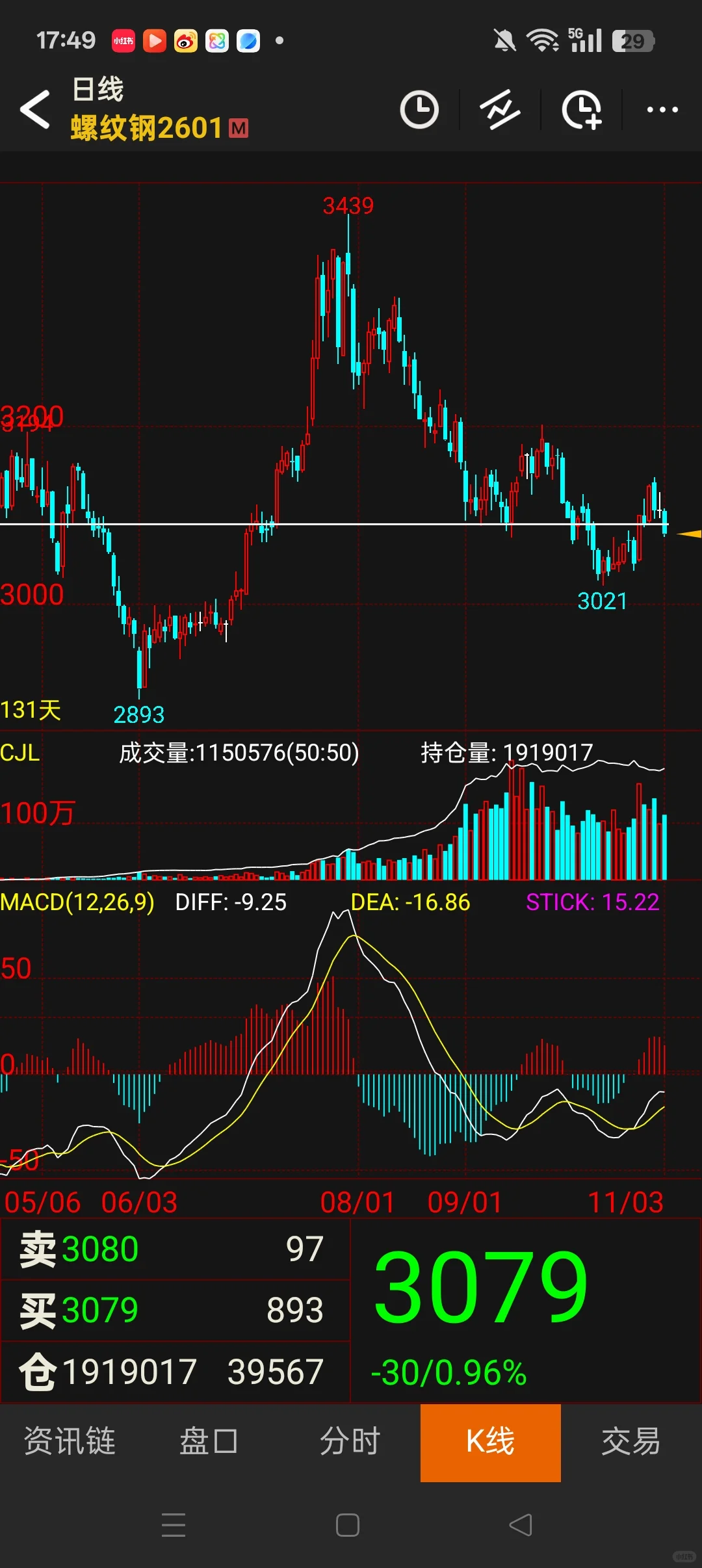The image size is (702, 1568).
Task: Tap the buy quantity 893
Action: coord(295,1310)
